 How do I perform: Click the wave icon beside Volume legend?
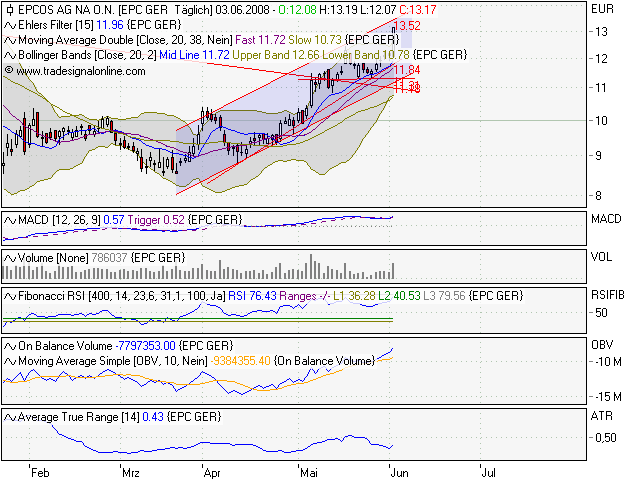10,258
